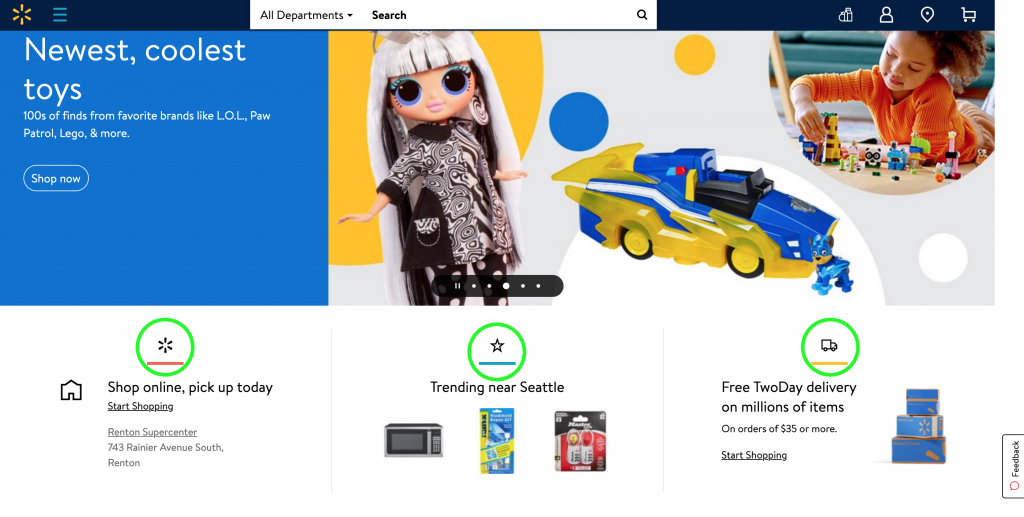Open the hamburger menu
The image size is (1024, 517).
60,14
